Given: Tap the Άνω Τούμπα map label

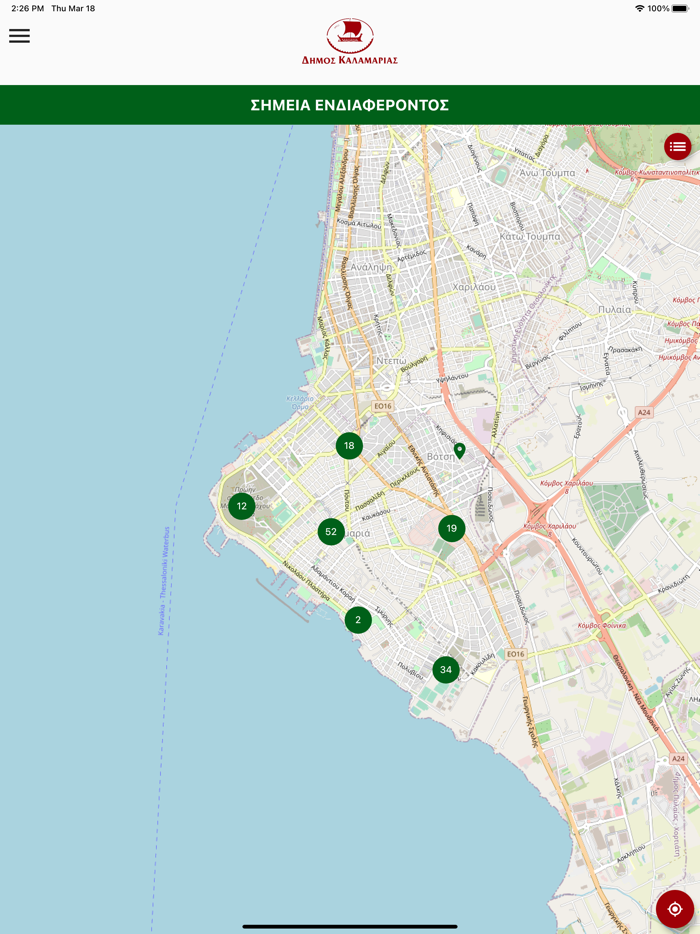Looking at the screenshot, I should [547, 173].
